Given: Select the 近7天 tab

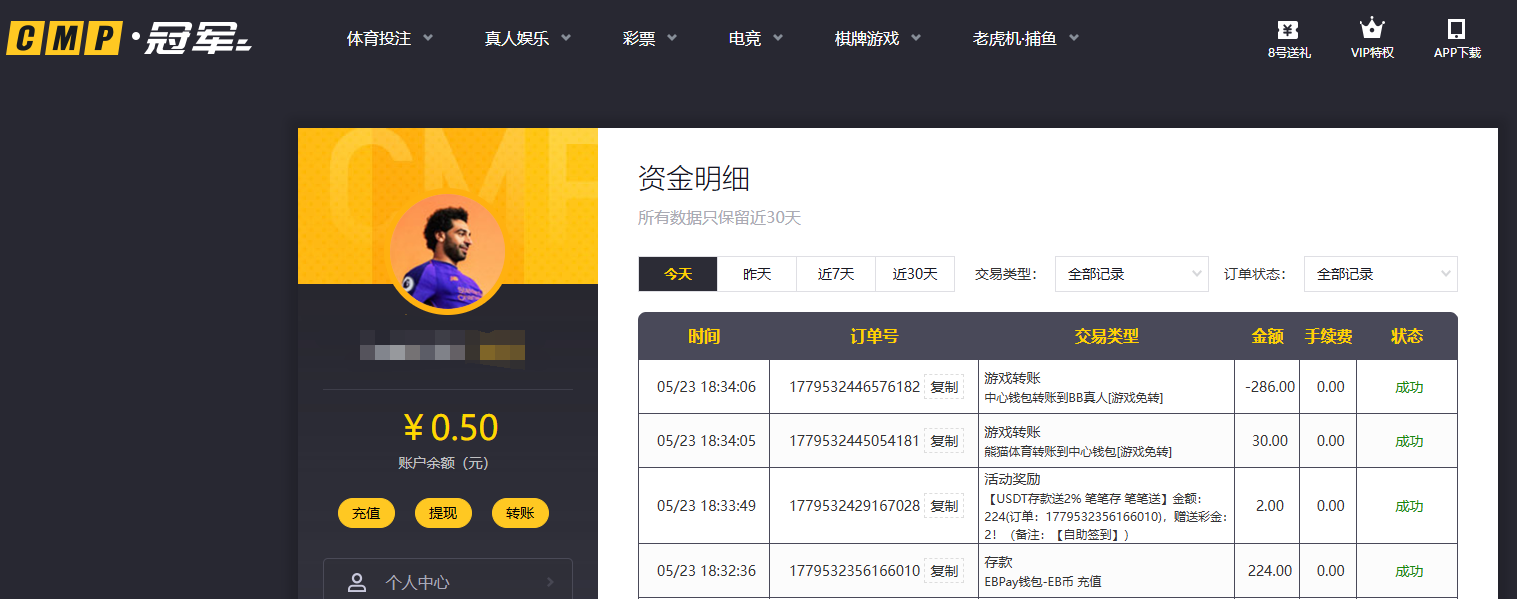Looking at the screenshot, I should click(836, 274).
